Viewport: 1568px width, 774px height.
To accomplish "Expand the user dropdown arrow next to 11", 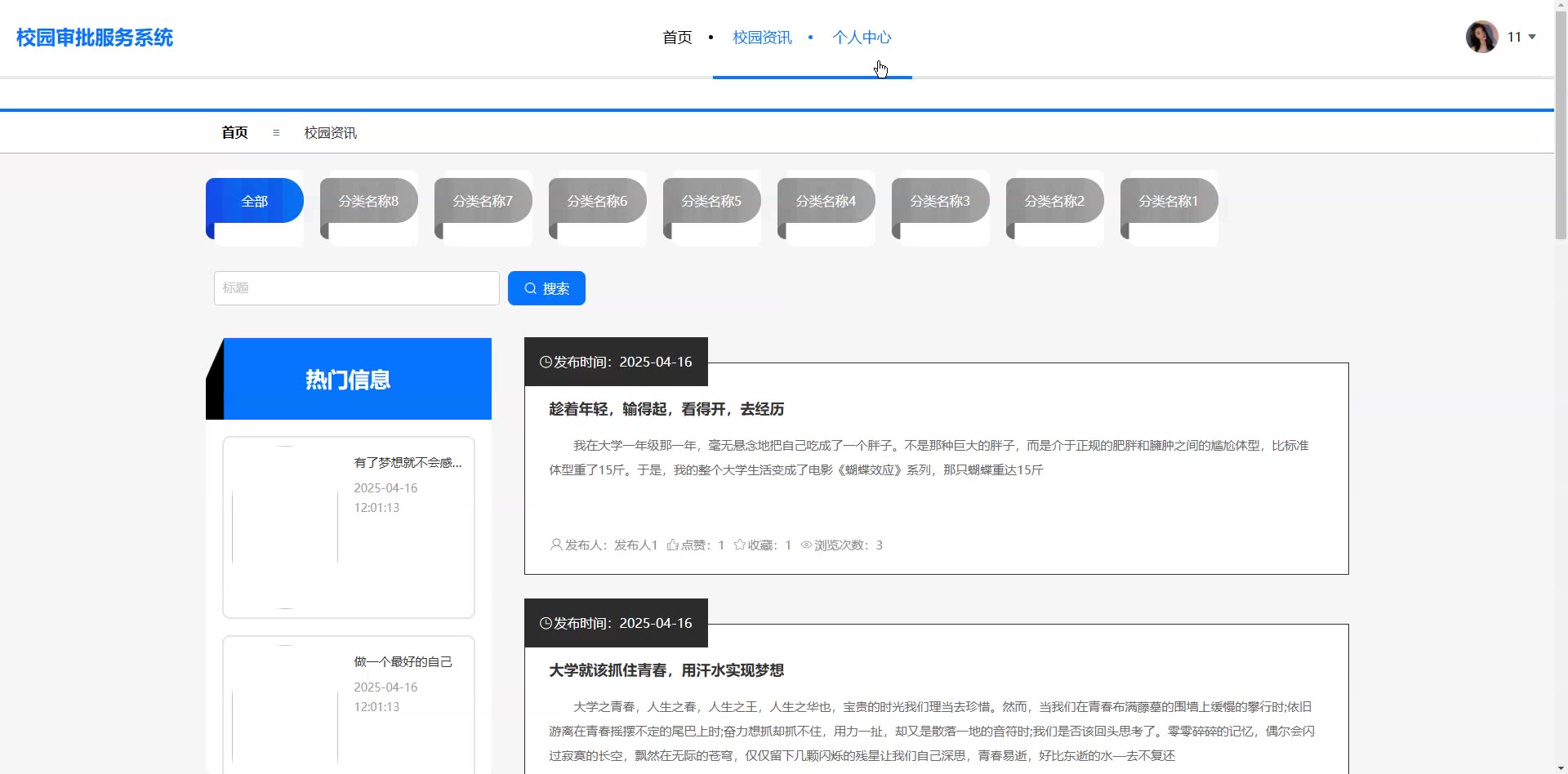I will (x=1532, y=37).
